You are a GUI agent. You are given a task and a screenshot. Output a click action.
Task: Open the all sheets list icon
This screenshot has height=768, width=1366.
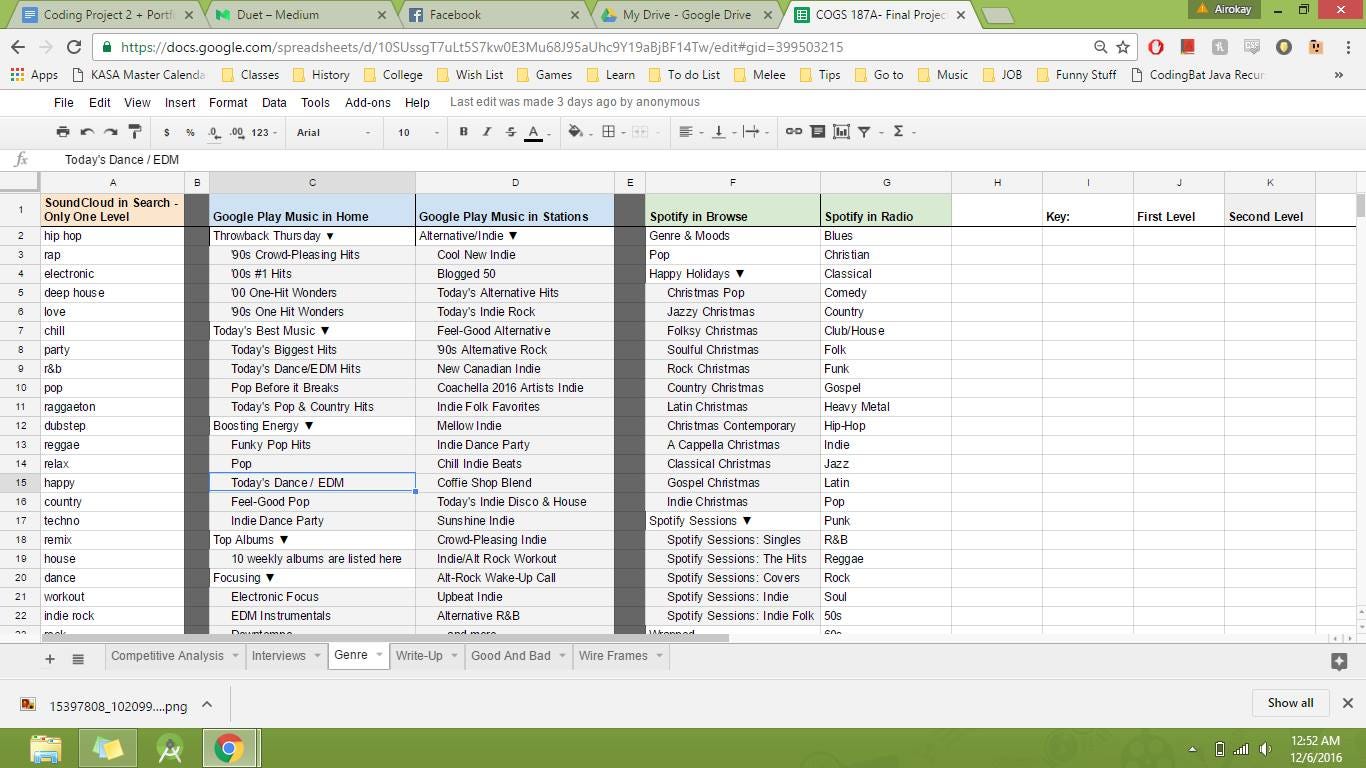coord(78,658)
